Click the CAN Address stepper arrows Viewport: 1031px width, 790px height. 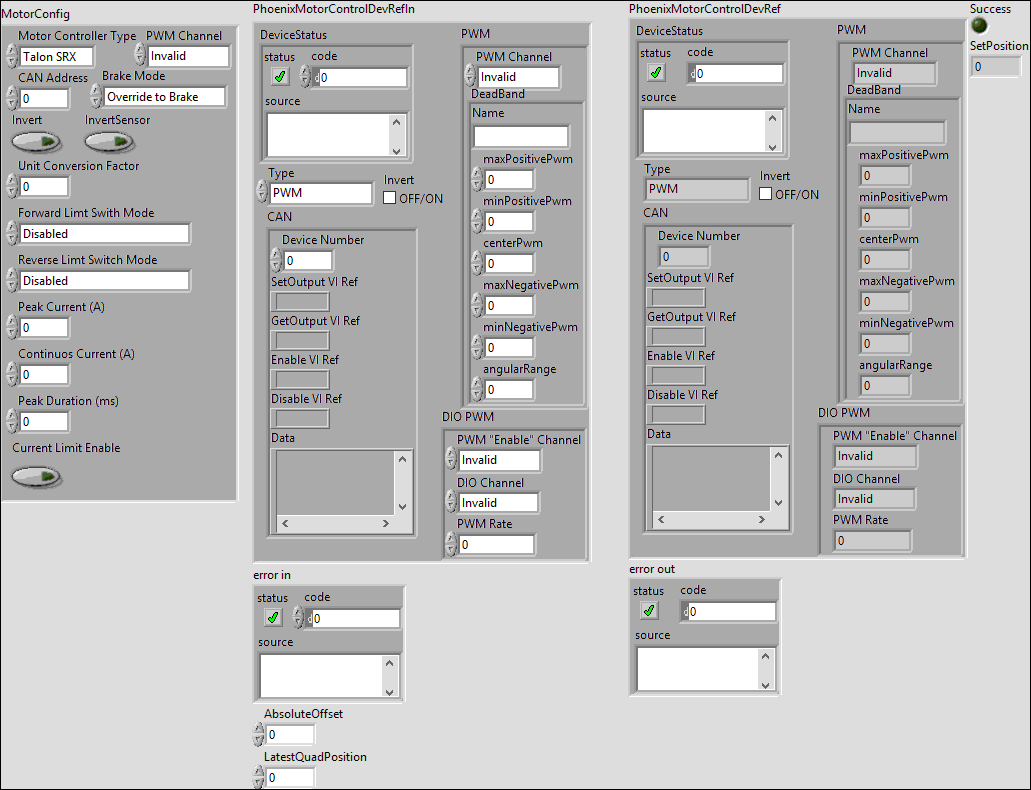[x=11, y=99]
